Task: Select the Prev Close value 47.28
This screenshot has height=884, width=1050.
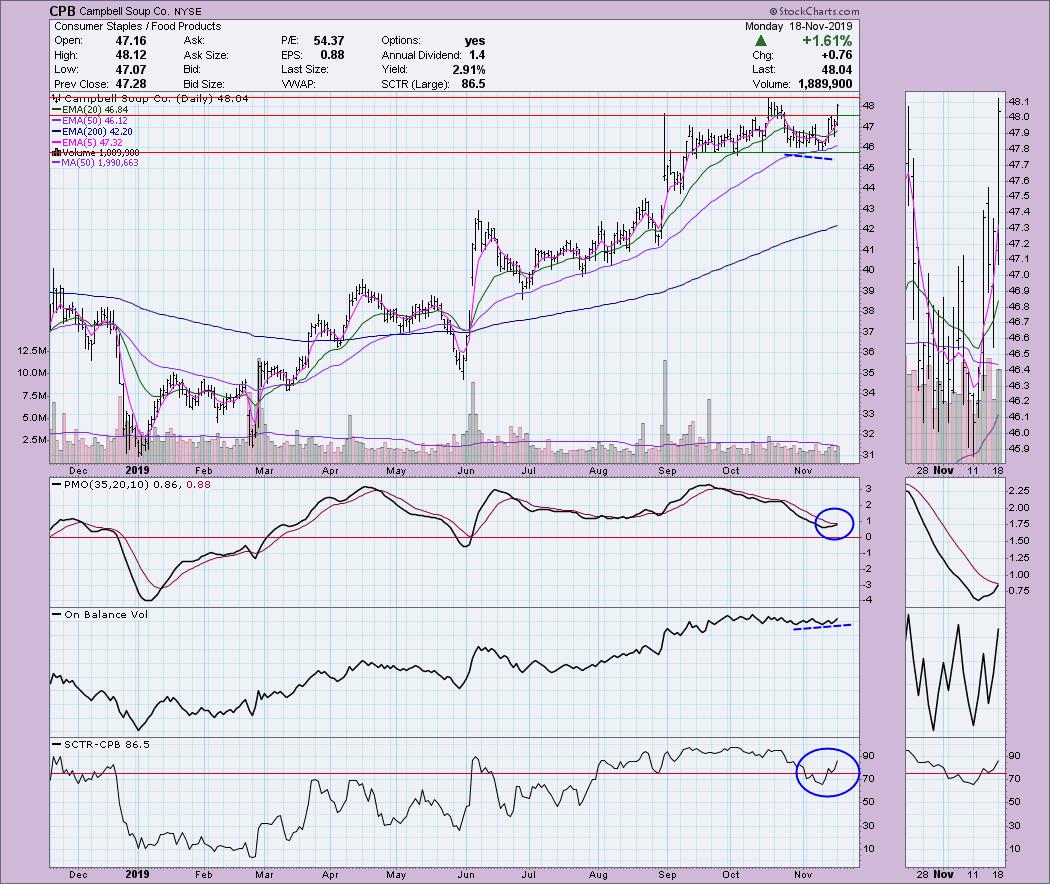Action: 131,84
